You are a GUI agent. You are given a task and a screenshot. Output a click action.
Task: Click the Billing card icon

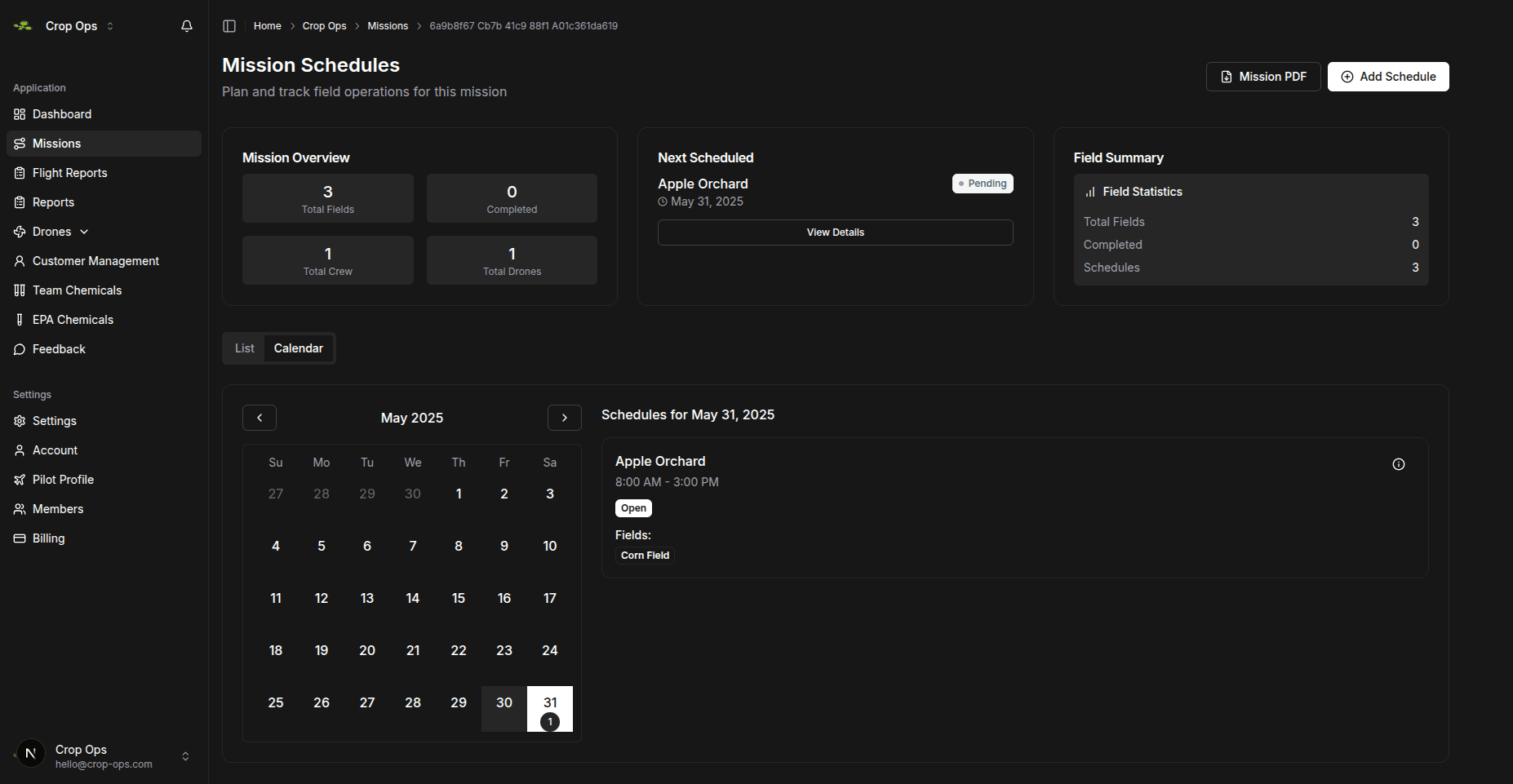pos(20,538)
